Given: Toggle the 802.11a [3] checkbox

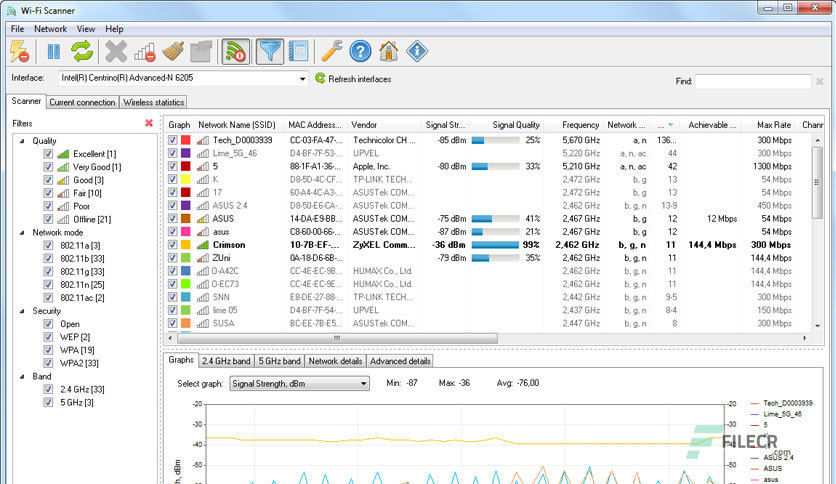Looking at the screenshot, I should point(48,245).
